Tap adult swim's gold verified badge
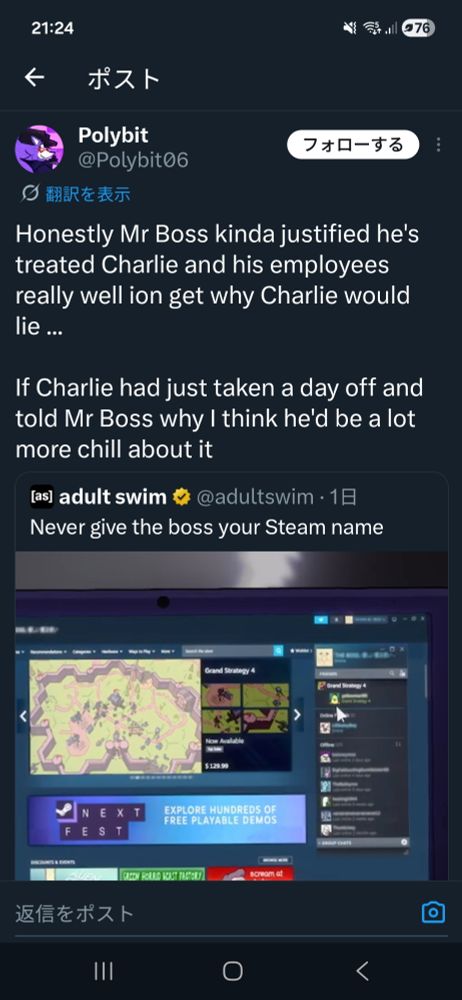The image size is (462, 1000). 182,497
